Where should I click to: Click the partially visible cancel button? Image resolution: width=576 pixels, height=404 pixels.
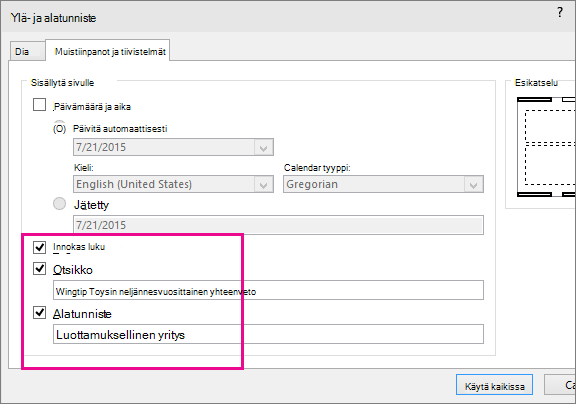tap(560, 385)
